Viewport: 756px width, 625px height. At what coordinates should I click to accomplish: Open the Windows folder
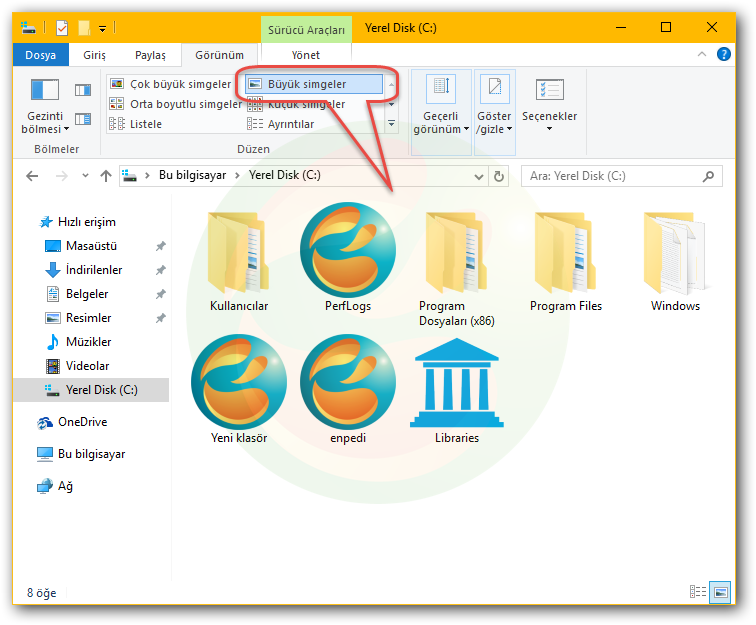tap(675, 252)
